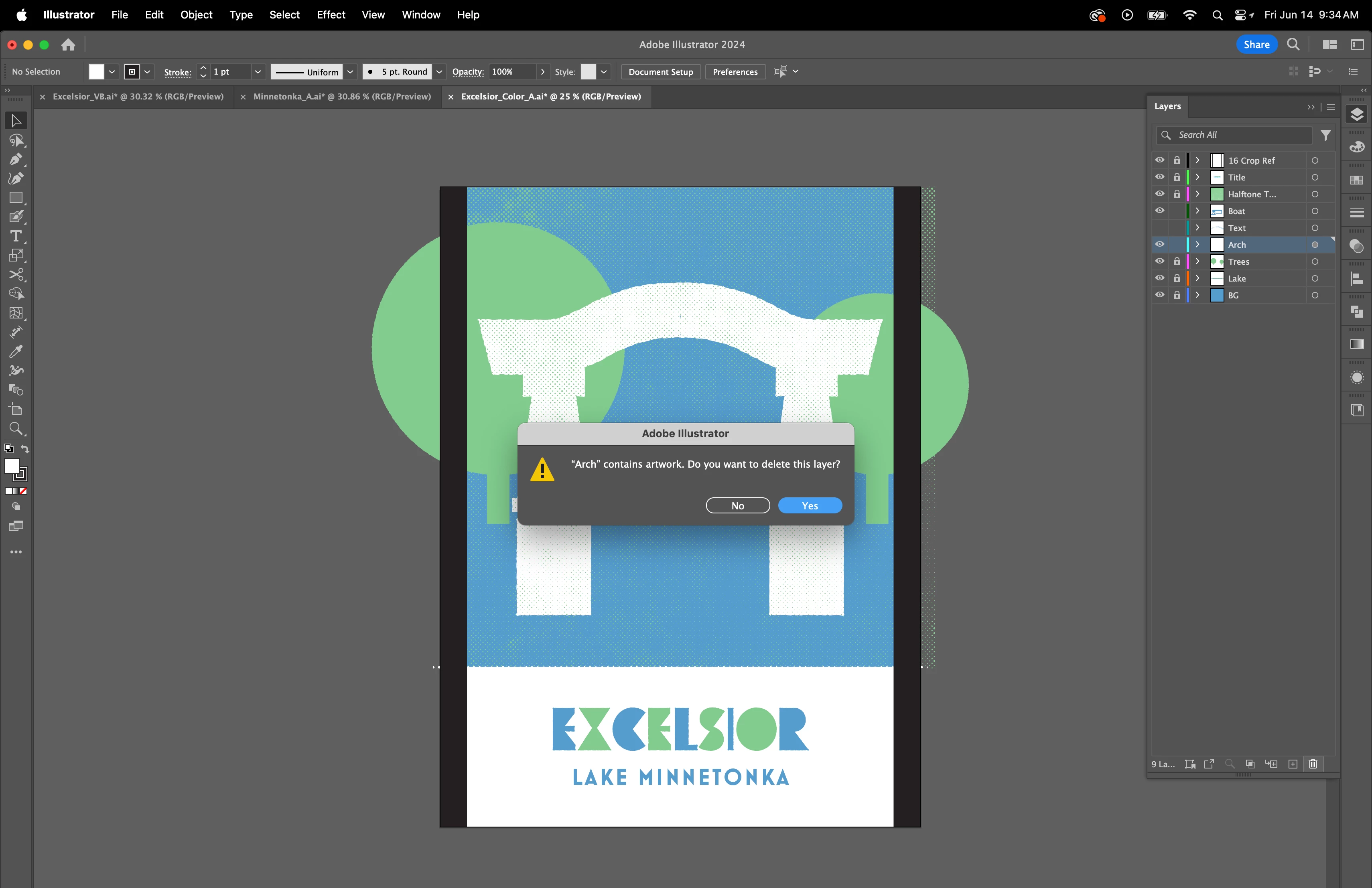Click the create new layer icon
This screenshot has width=1372, height=888.
click(1293, 764)
